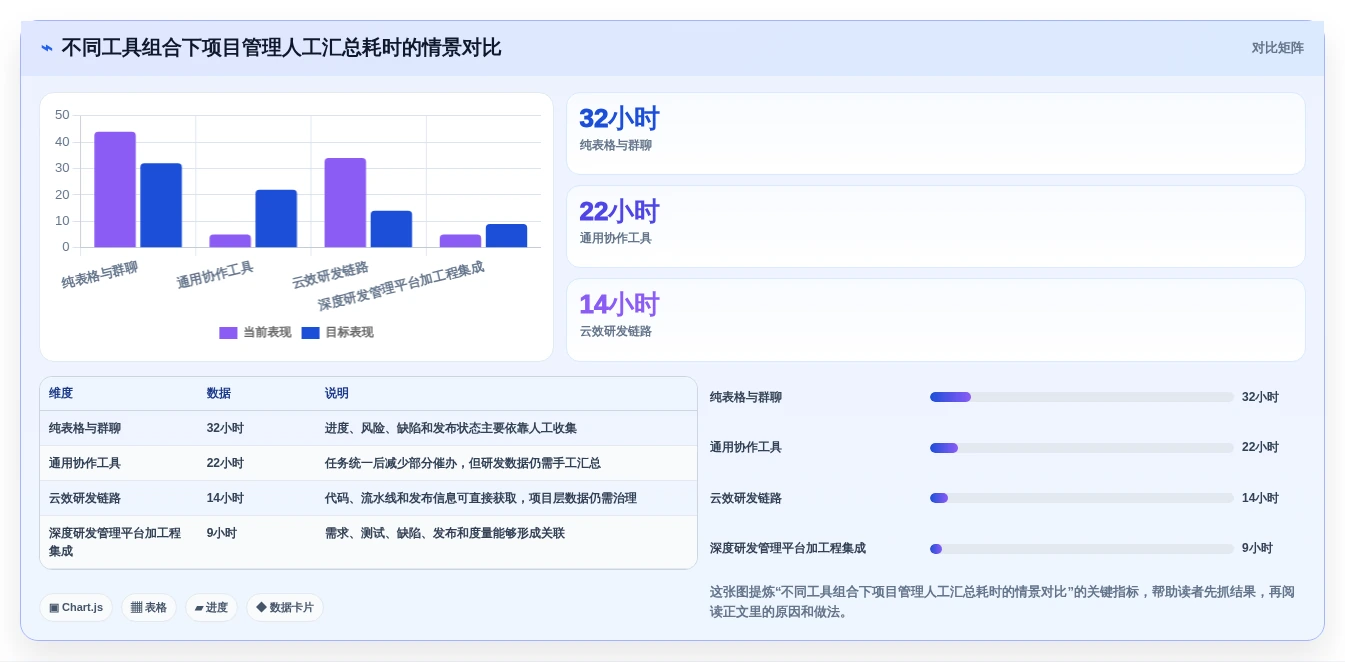The image size is (1345, 662).
Task: Open the 22小时 通用协作工具 card
Action: [935, 227]
